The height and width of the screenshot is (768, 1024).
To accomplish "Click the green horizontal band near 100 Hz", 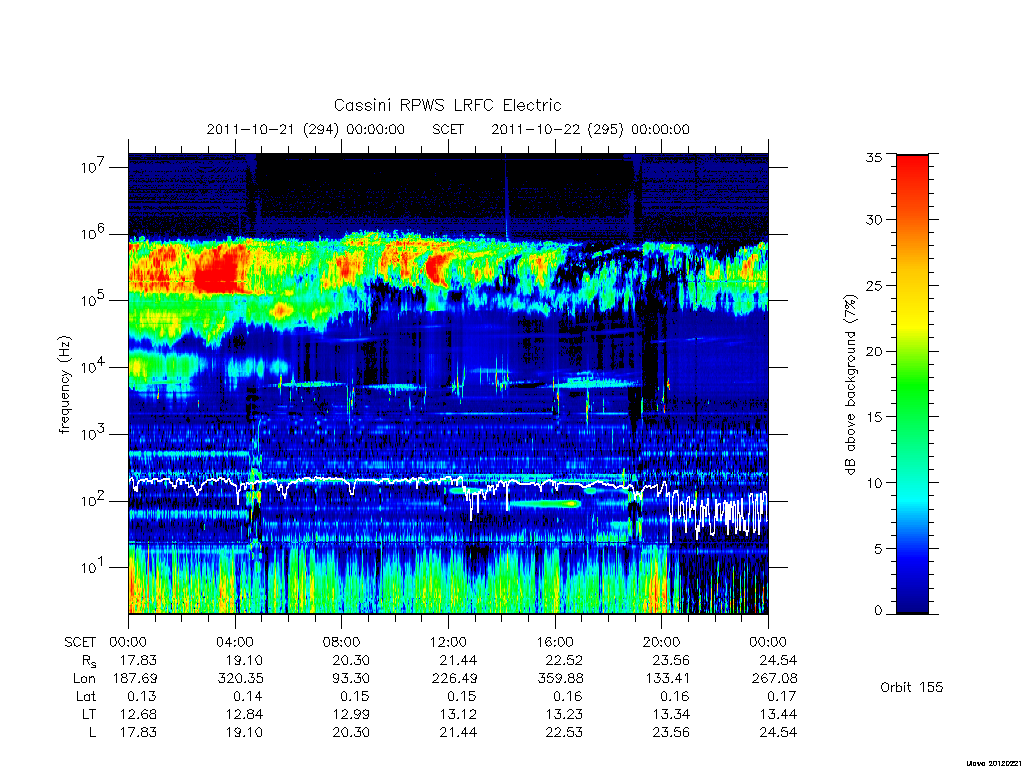I will [545, 504].
